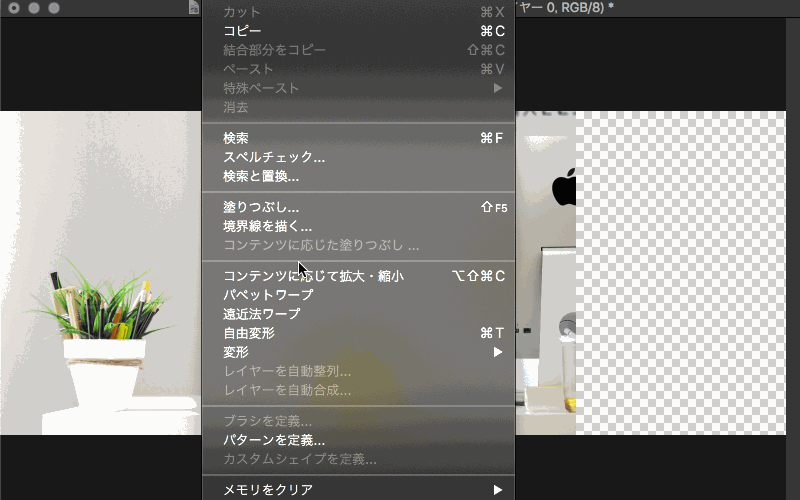Click the disabled 特殊ペースト submenu entry

point(358,88)
